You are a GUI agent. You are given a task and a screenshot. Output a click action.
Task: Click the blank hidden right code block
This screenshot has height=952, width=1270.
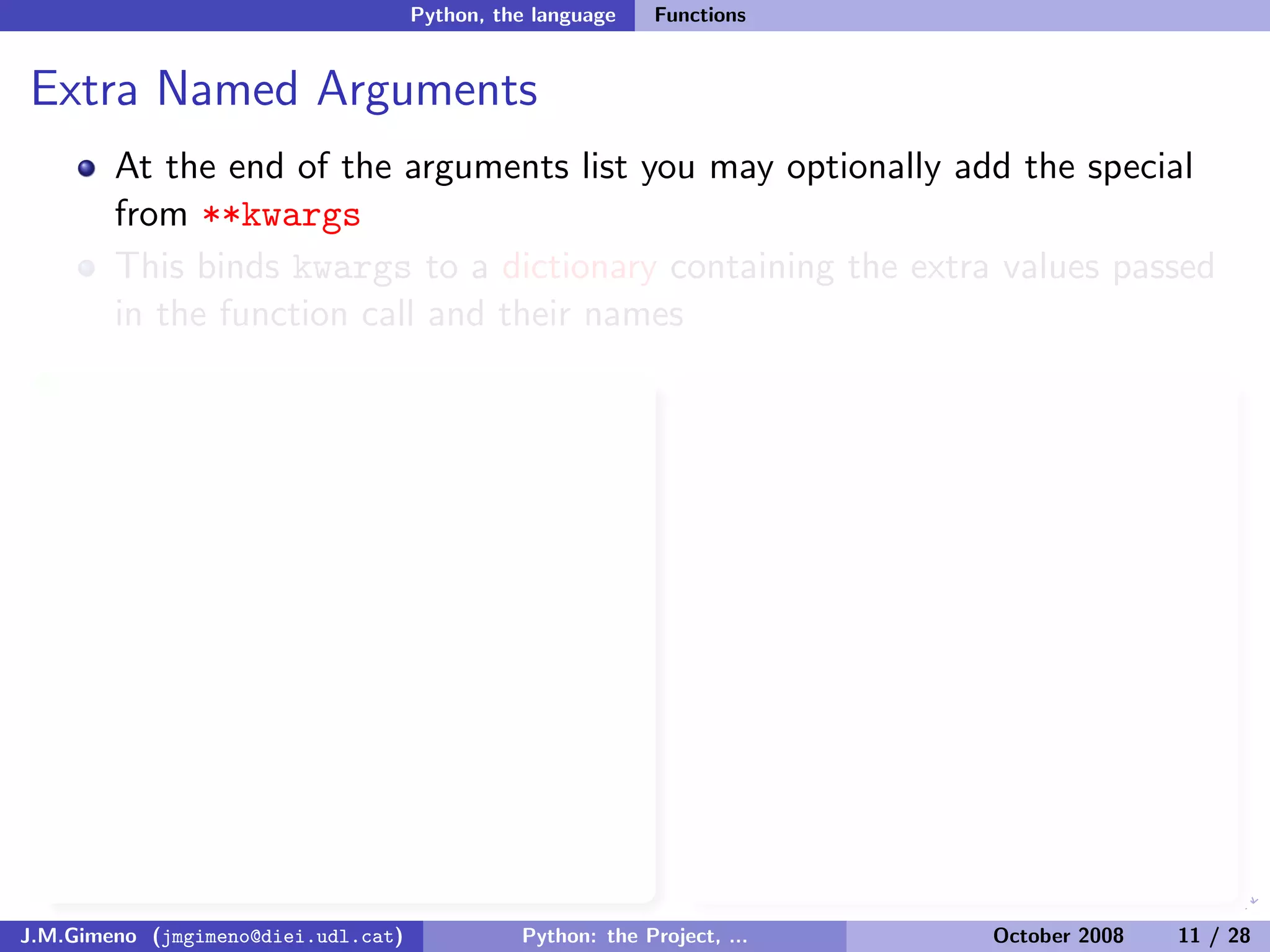(949, 645)
